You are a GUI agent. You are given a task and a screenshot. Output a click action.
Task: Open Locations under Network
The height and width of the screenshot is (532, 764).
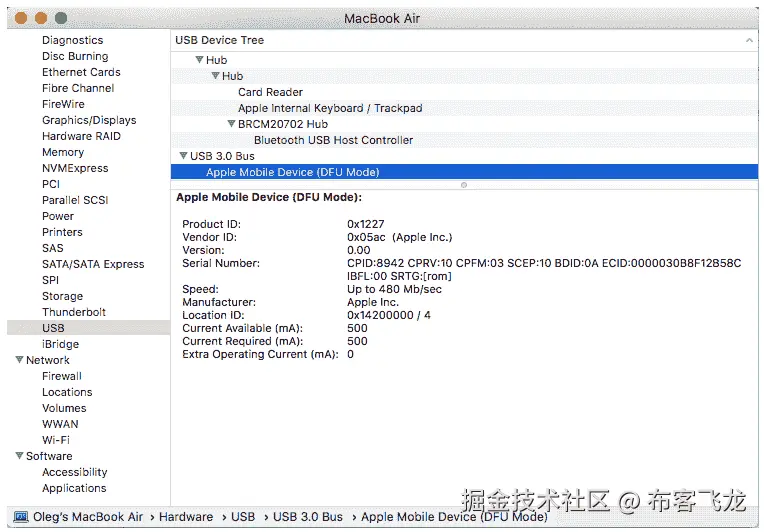(x=67, y=392)
